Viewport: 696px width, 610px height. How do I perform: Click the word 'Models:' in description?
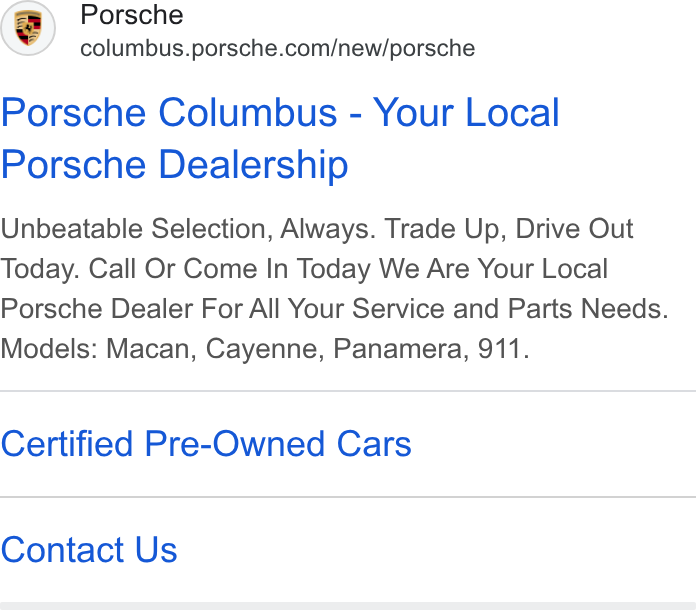(49, 349)
